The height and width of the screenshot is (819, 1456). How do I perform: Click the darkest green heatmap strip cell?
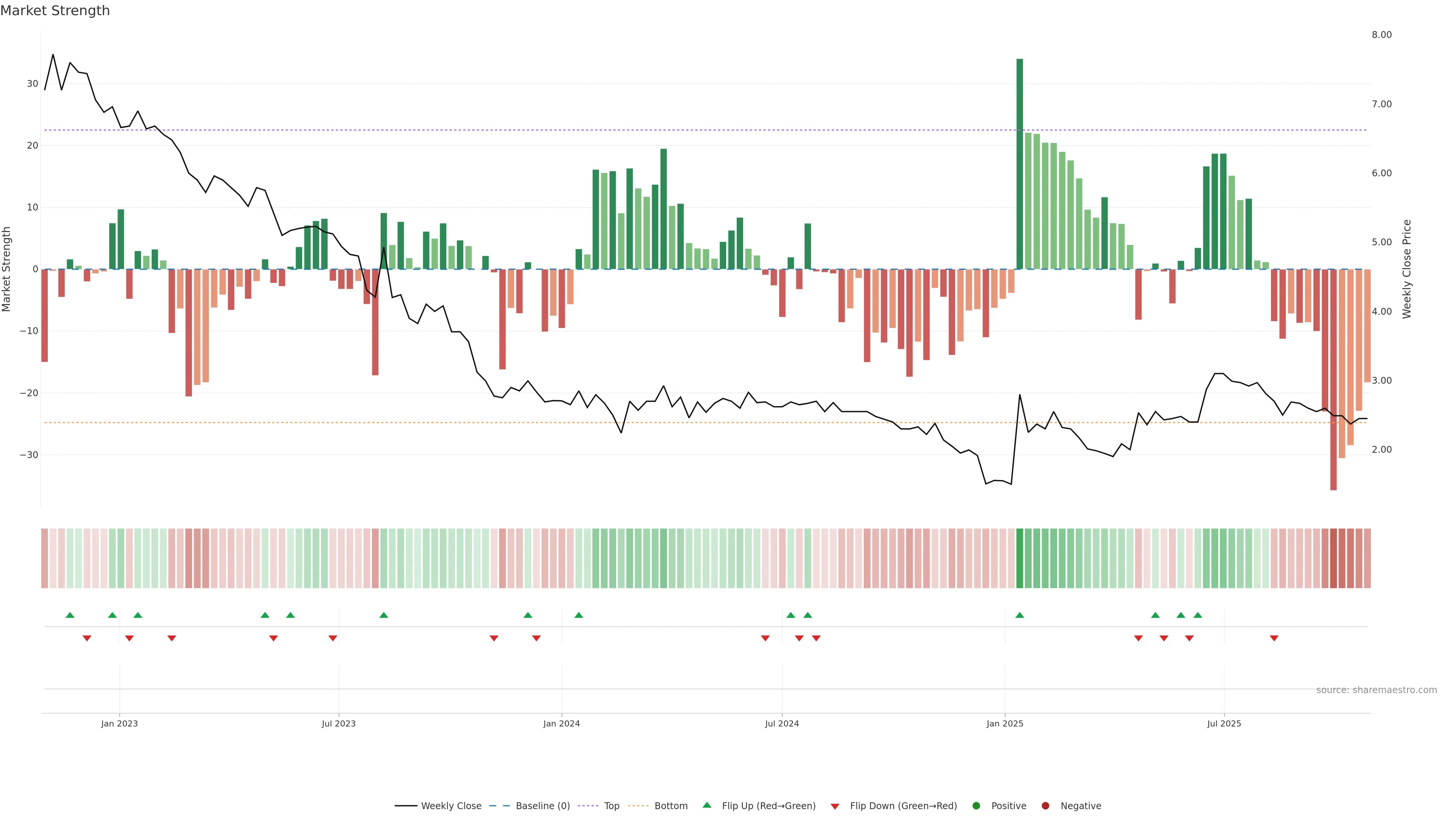coord(1020,558)
